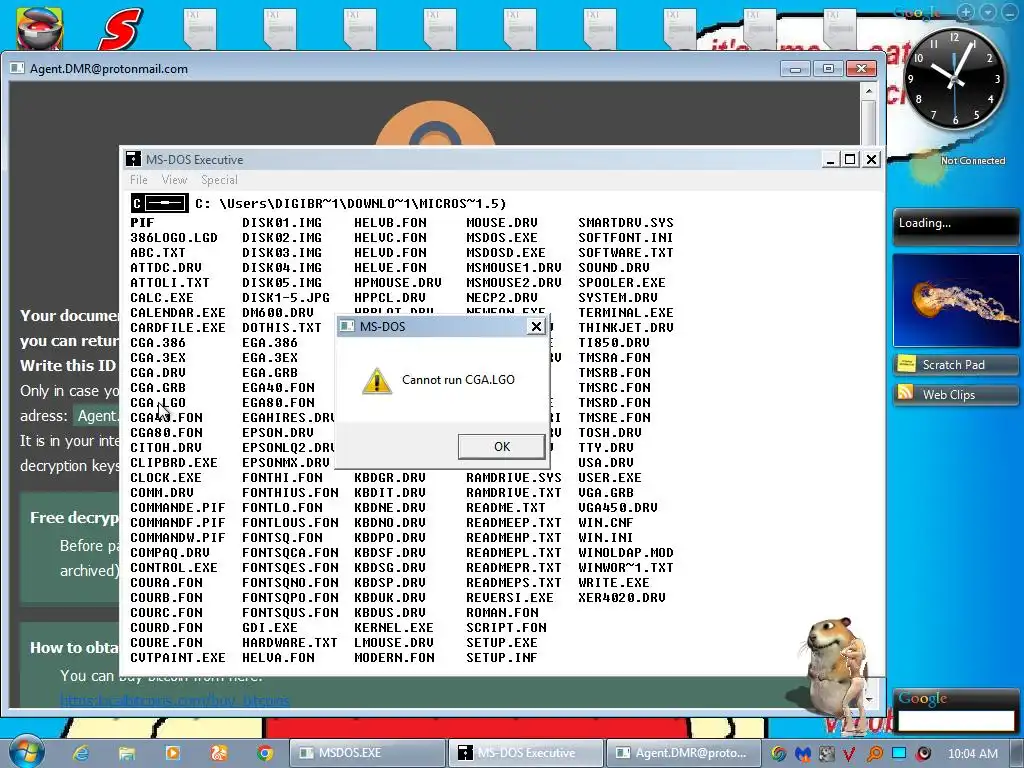Open the View menu in MS-DOS Executive
Image resolution: width=1024 pixels, height=768 pixels.
[174, 180]
